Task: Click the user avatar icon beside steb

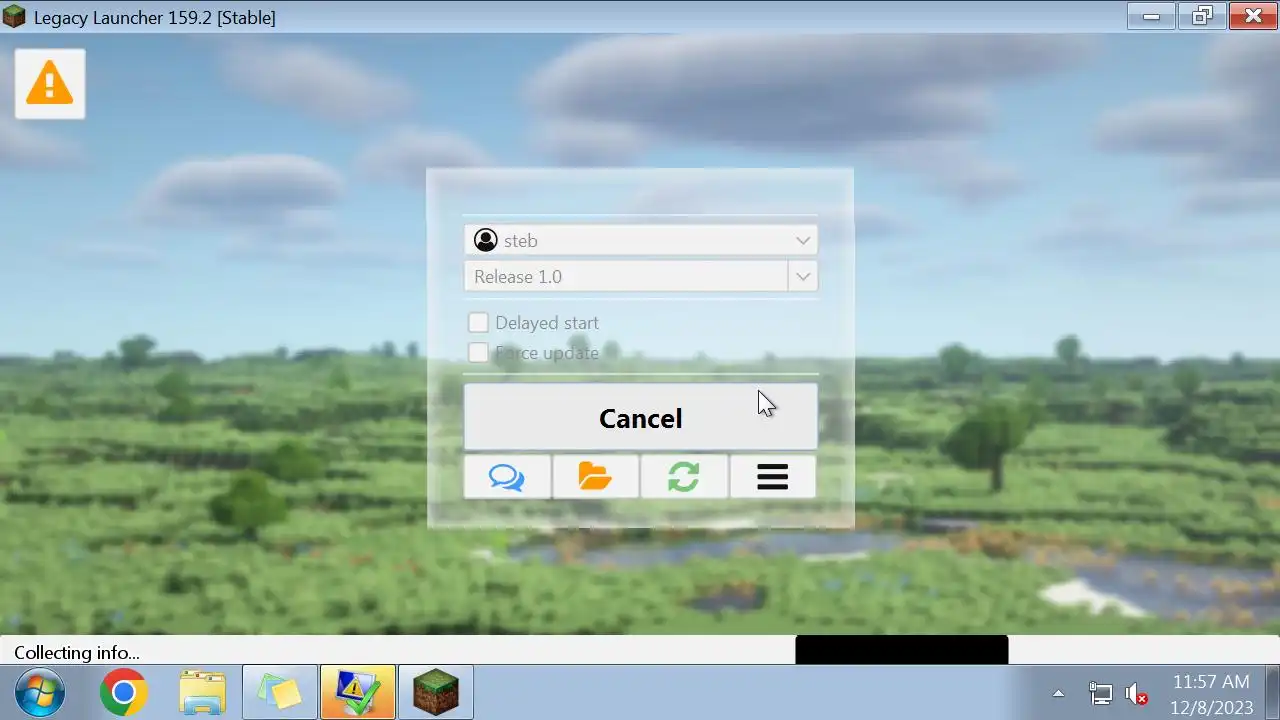Action: 486,240
